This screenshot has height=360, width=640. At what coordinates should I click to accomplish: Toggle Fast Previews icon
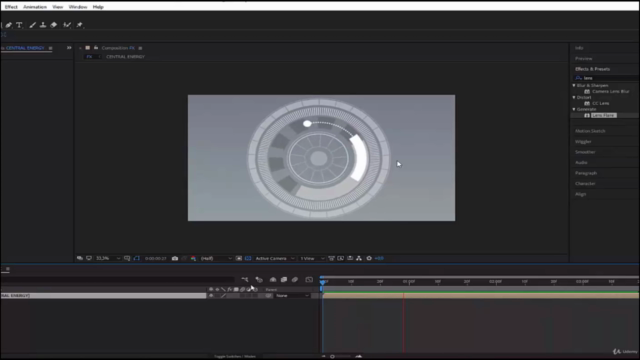point(340,258)
